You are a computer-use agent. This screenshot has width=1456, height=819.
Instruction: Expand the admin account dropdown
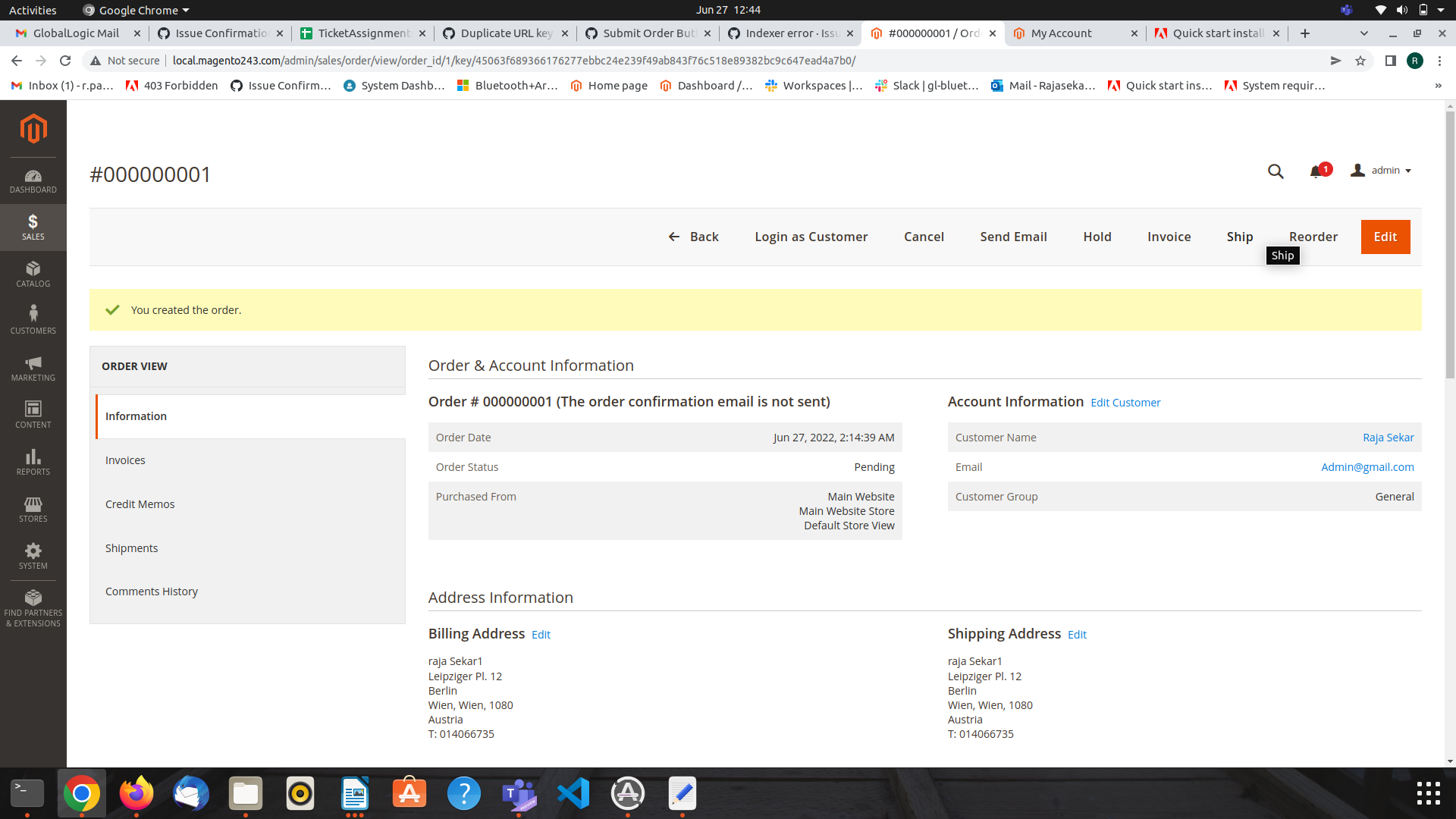pyautogui.click(x=1388, y=170)
